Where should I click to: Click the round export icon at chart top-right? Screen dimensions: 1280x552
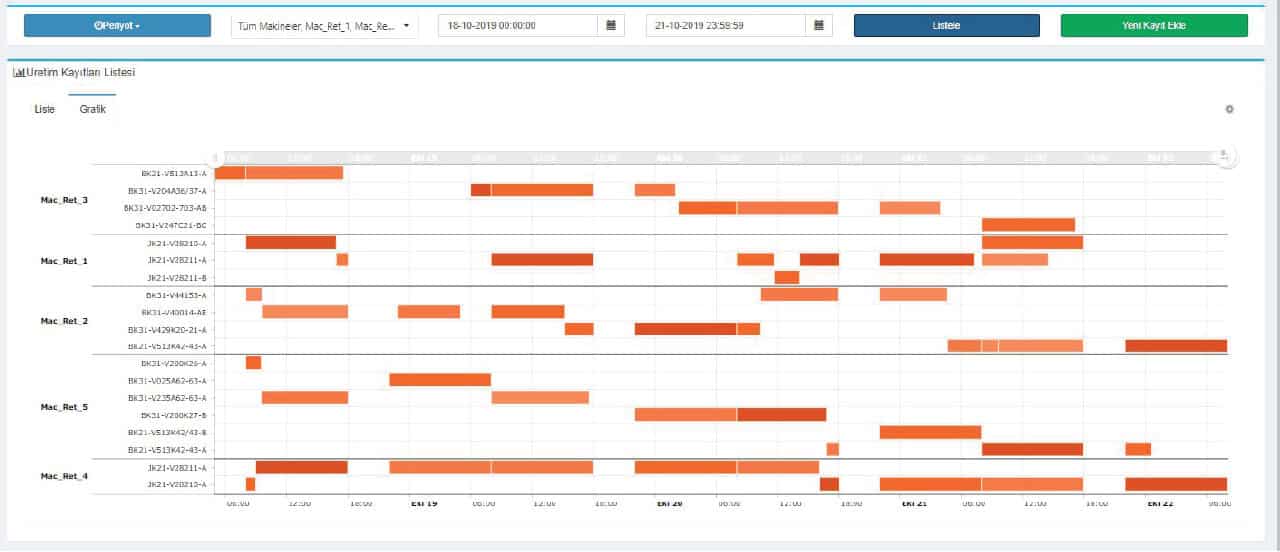click(x=1224, y=157)
